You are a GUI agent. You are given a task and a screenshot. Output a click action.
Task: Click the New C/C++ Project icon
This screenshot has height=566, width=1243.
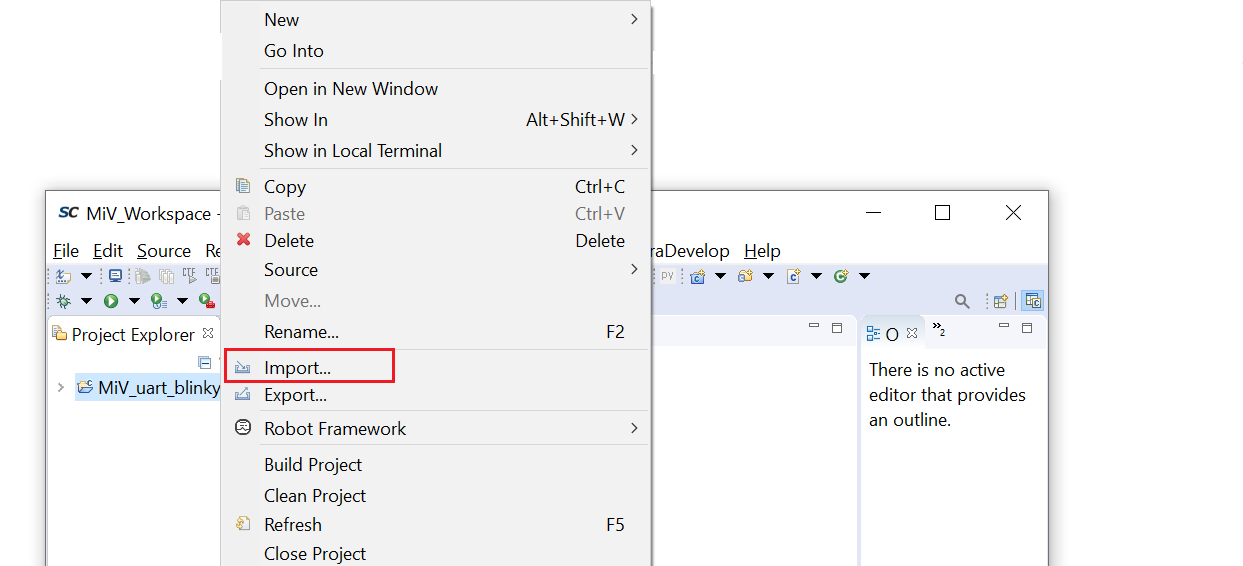(x=697, y=276)
